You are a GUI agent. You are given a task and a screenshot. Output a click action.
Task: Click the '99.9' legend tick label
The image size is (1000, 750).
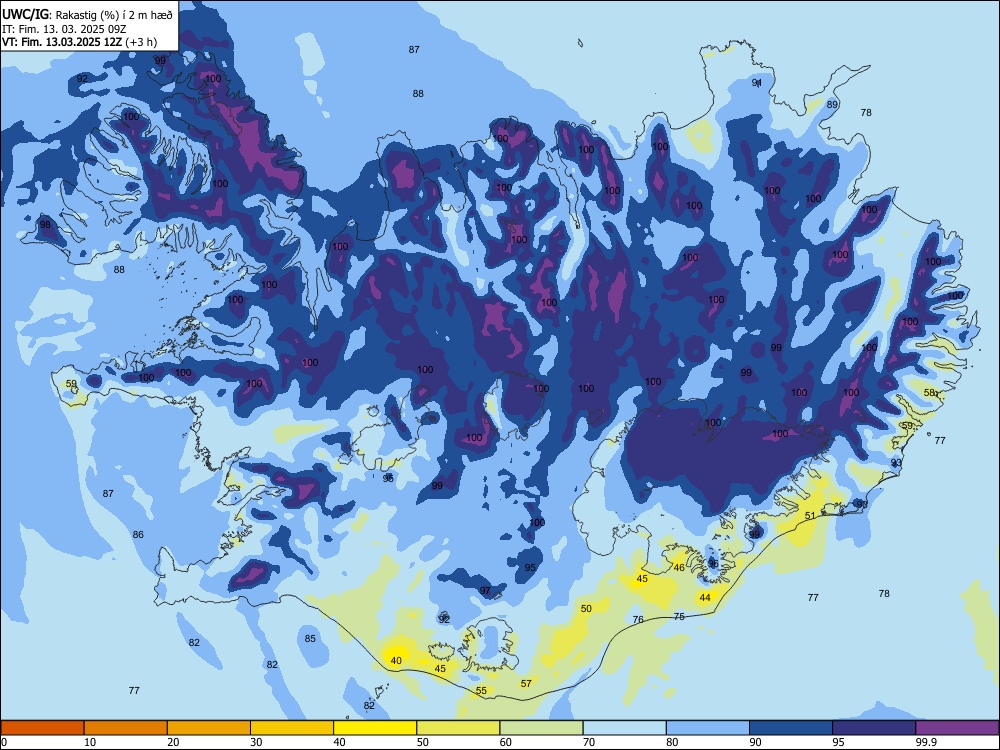click(x=925, y=742)
